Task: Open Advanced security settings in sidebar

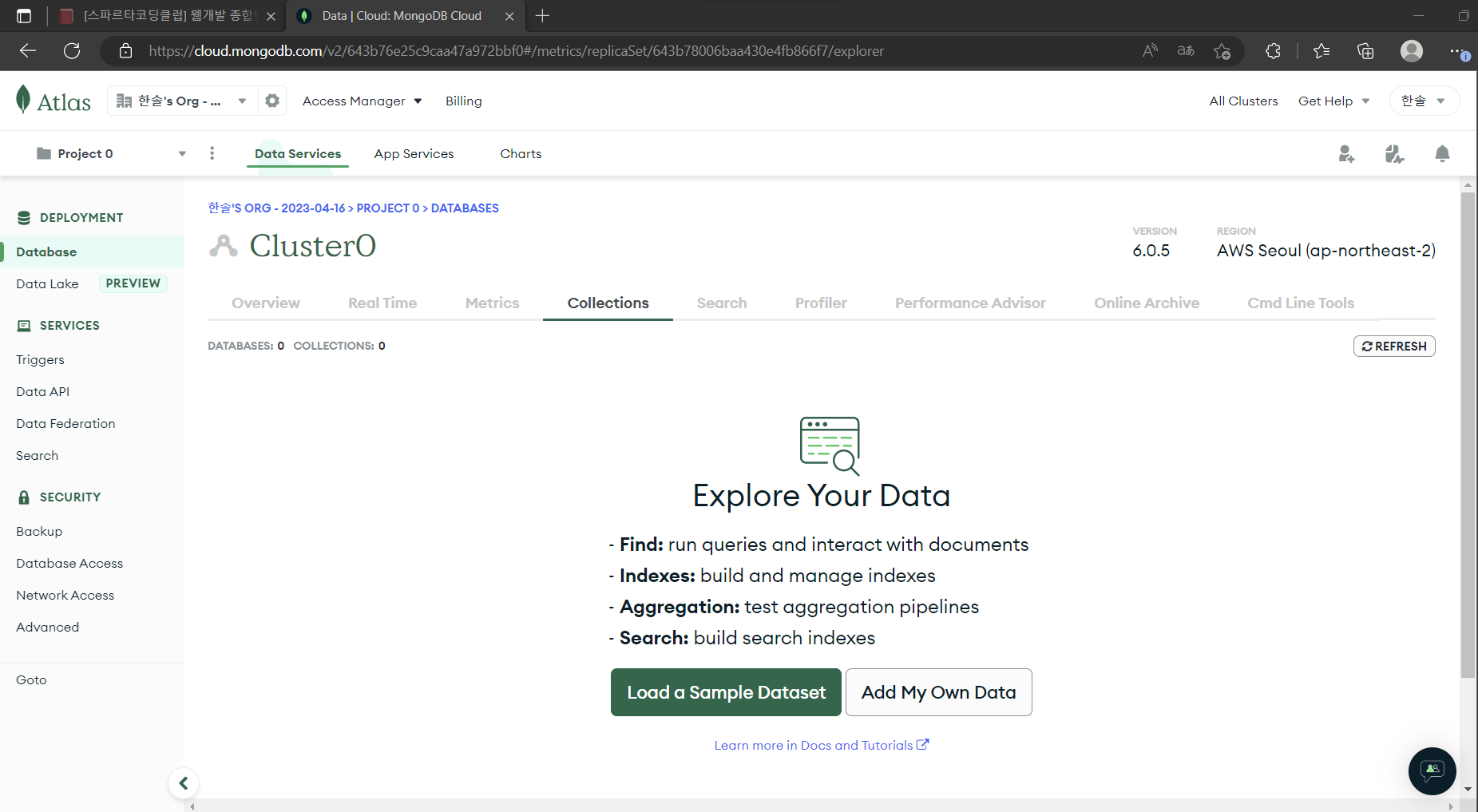Action: click(x=47, y=627)
